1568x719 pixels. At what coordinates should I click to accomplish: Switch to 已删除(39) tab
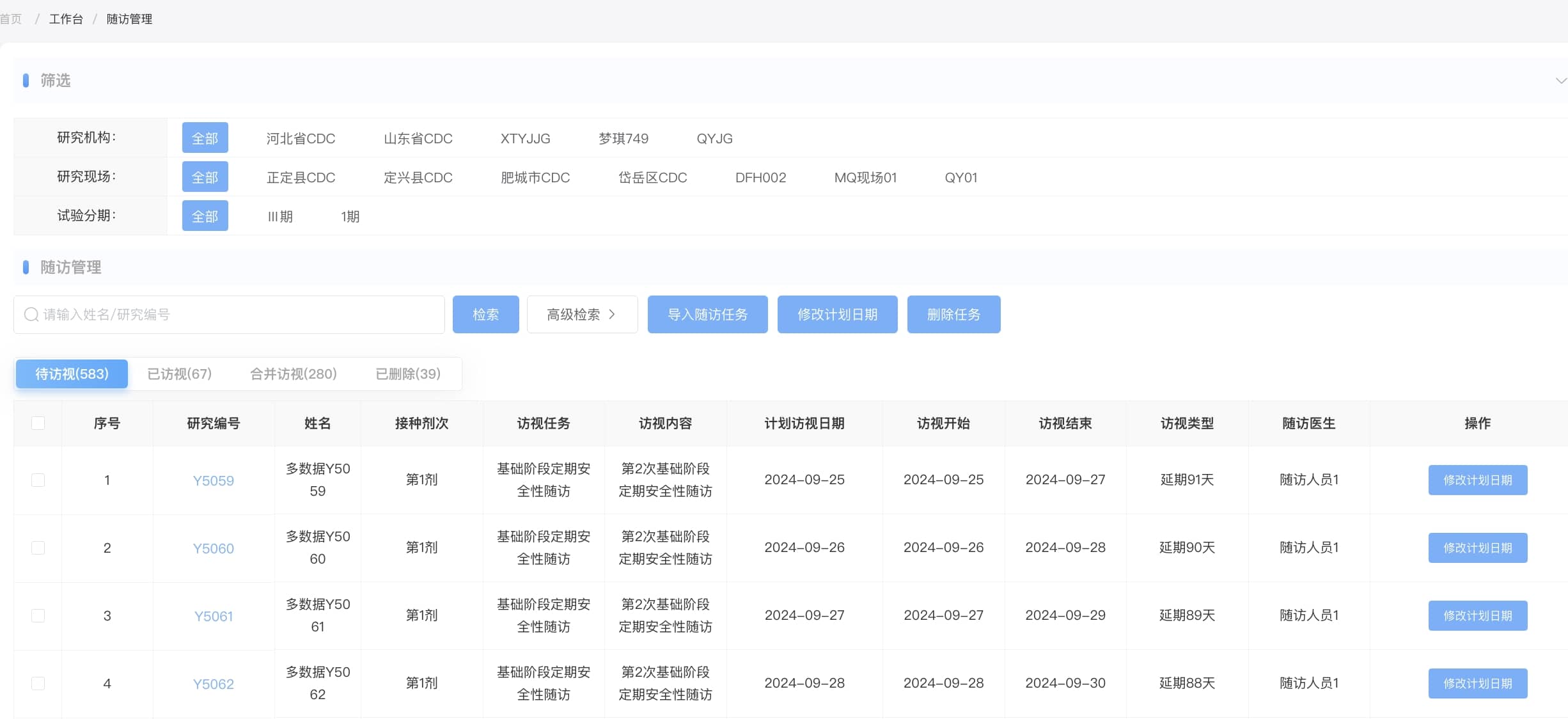(408, 374)
